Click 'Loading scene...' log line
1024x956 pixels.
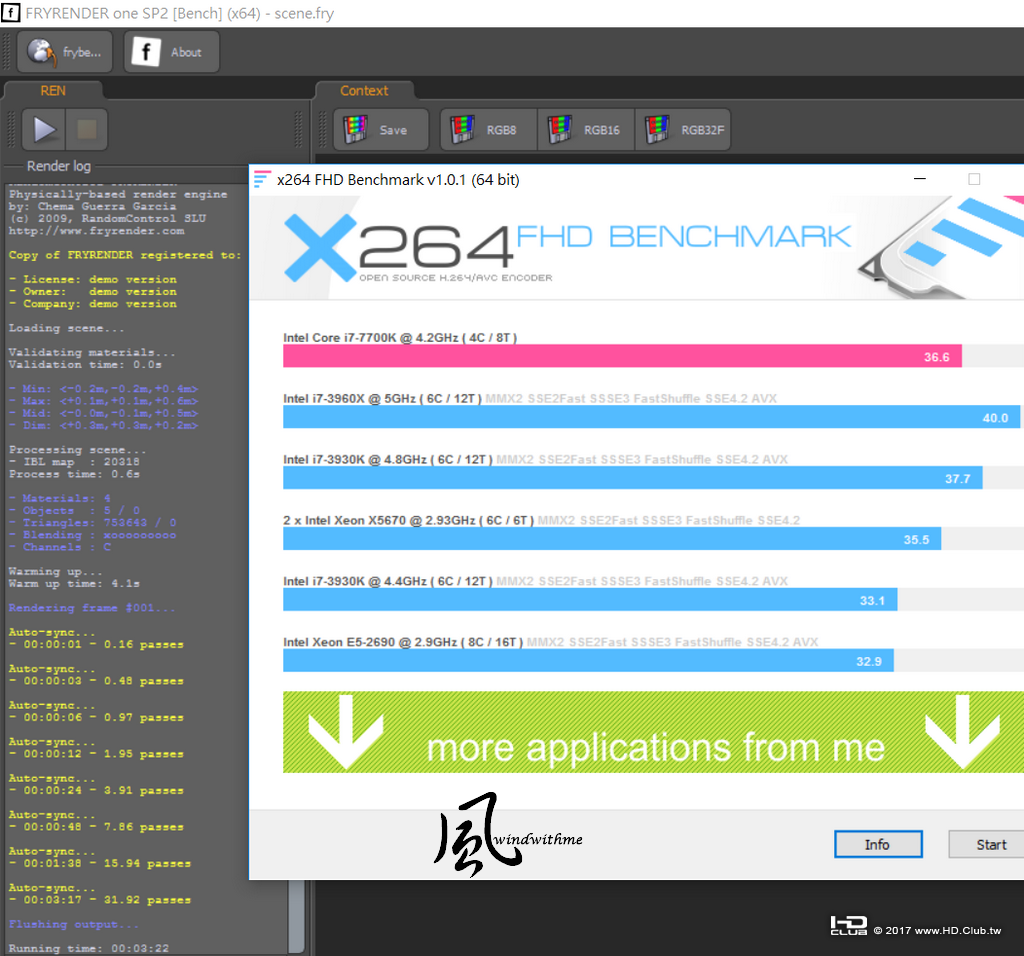point(66,328)
